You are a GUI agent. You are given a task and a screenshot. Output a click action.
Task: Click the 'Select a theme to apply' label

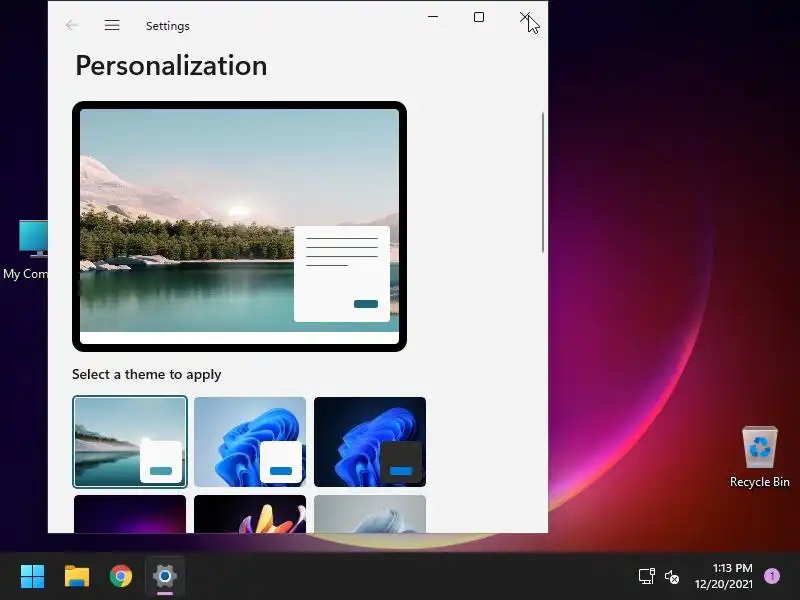[146, 374]
